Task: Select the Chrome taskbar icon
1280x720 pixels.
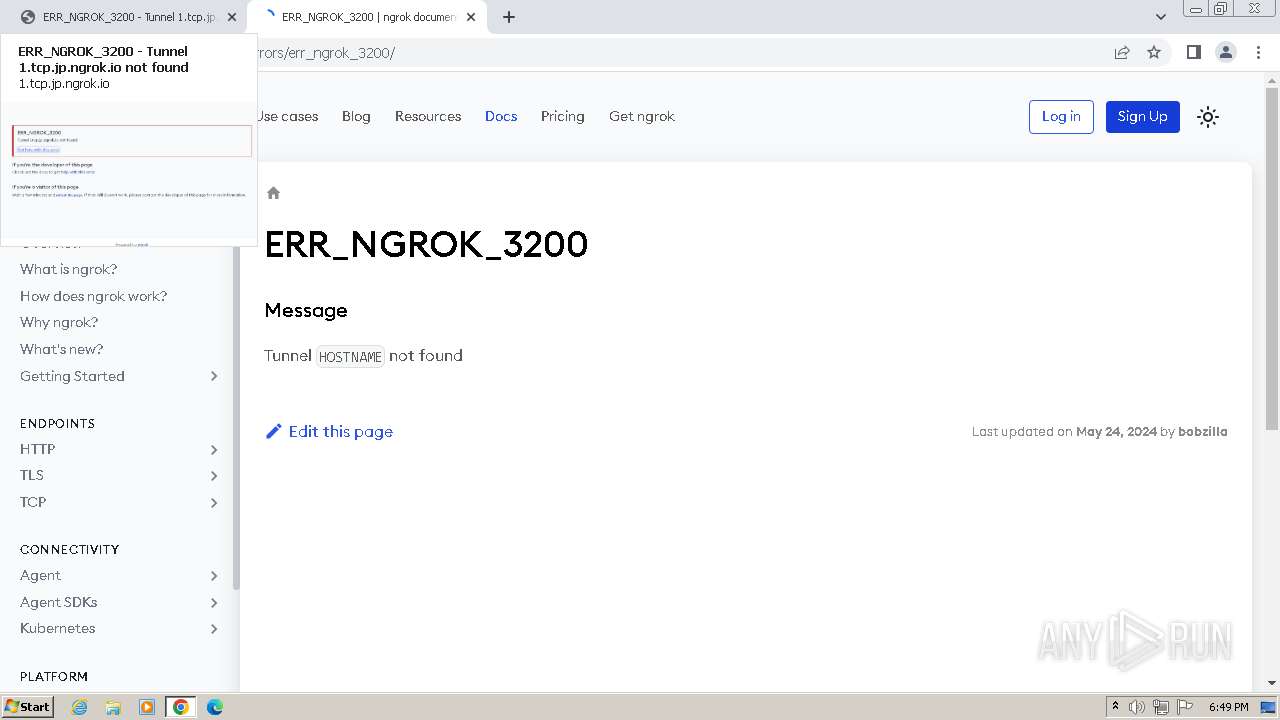Action: (x=181, y=707)
